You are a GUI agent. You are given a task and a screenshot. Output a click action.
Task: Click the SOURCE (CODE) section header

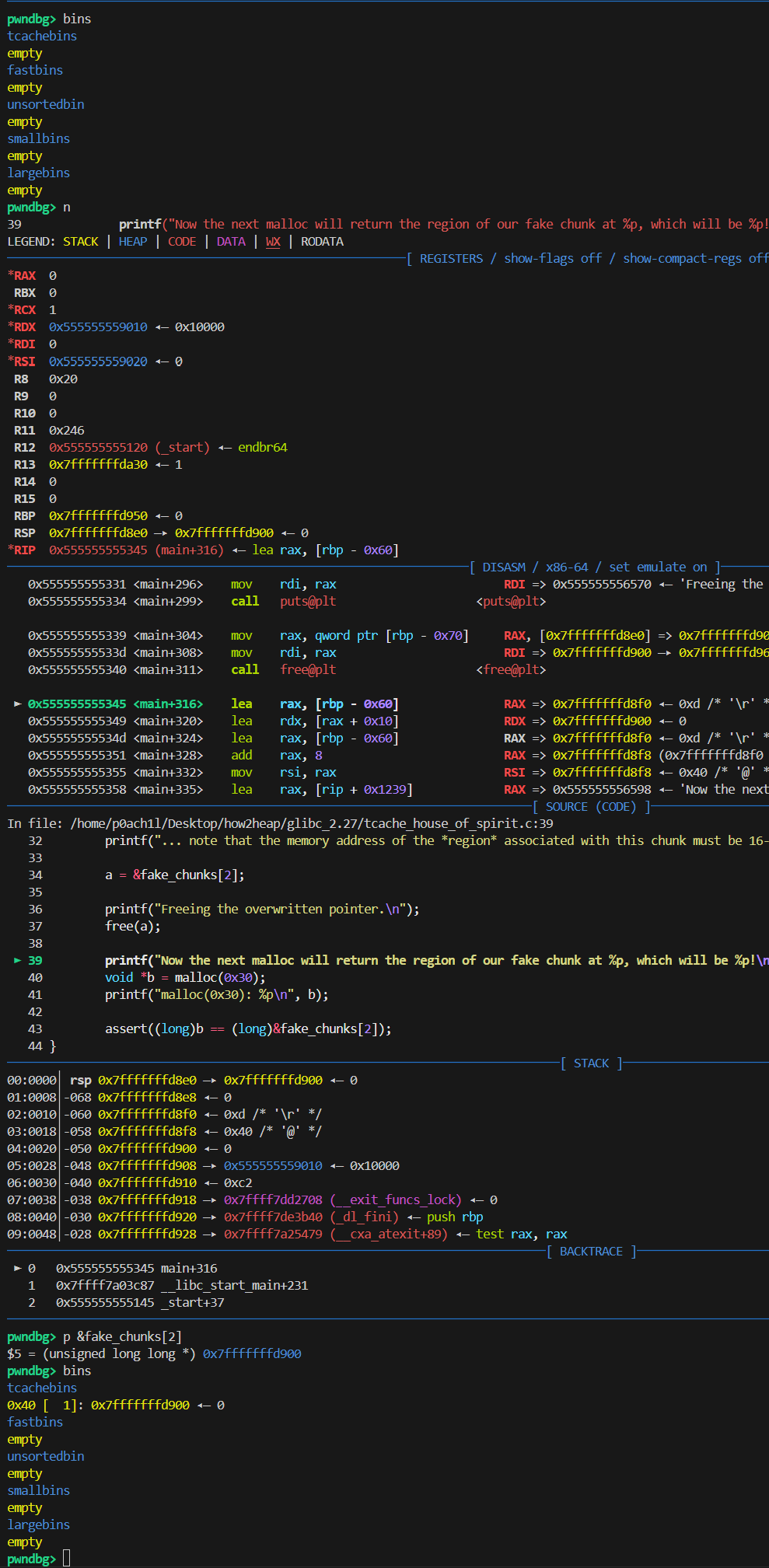pyautogui.click(x=591, y=806)
